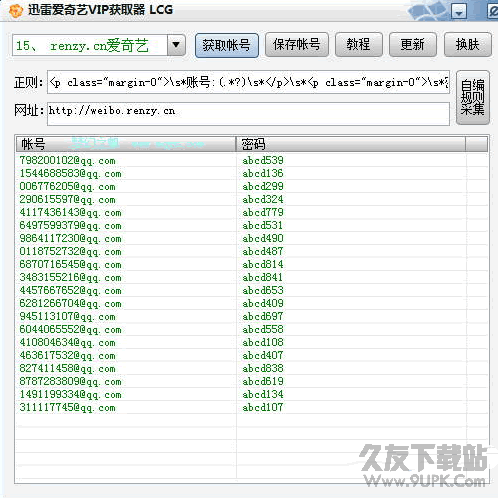Select account 8787283809@qq.com
Viewport: 498px width, 498px height.
tap(70, 381)
